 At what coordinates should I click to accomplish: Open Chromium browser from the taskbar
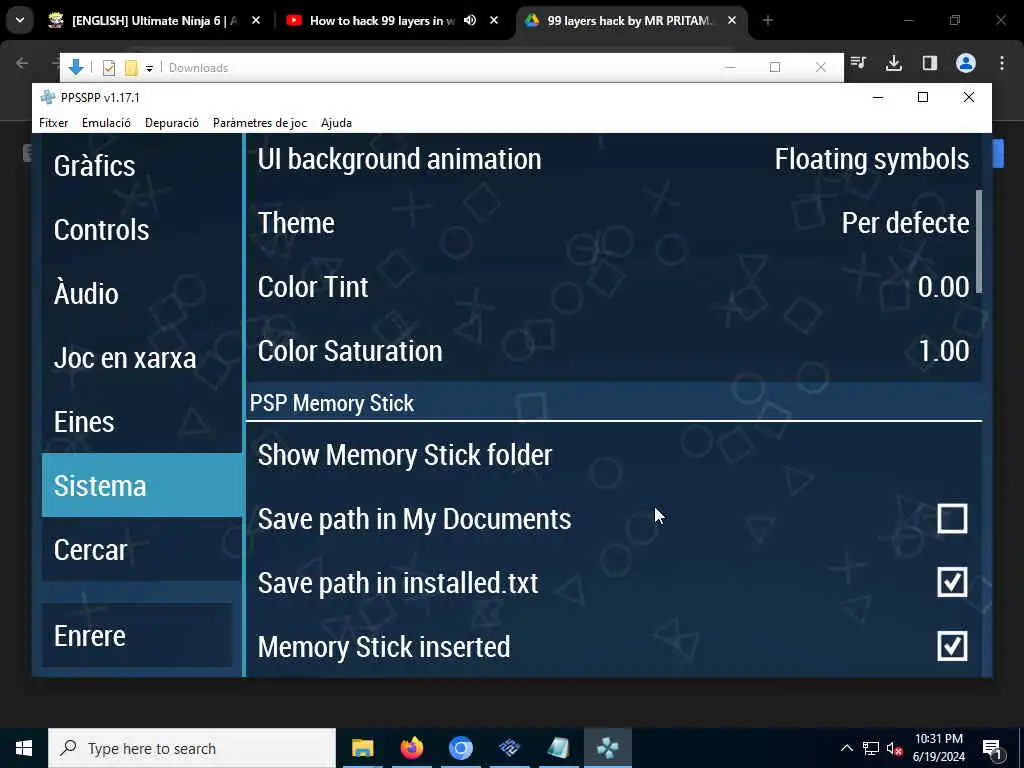[460, 748]
